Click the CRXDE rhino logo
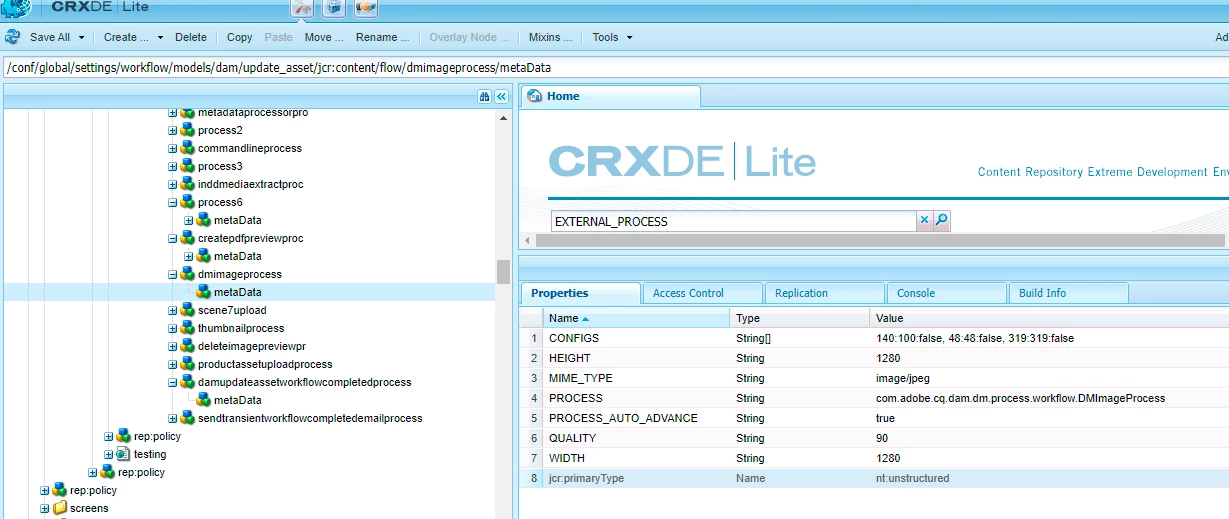 [17, 8]
